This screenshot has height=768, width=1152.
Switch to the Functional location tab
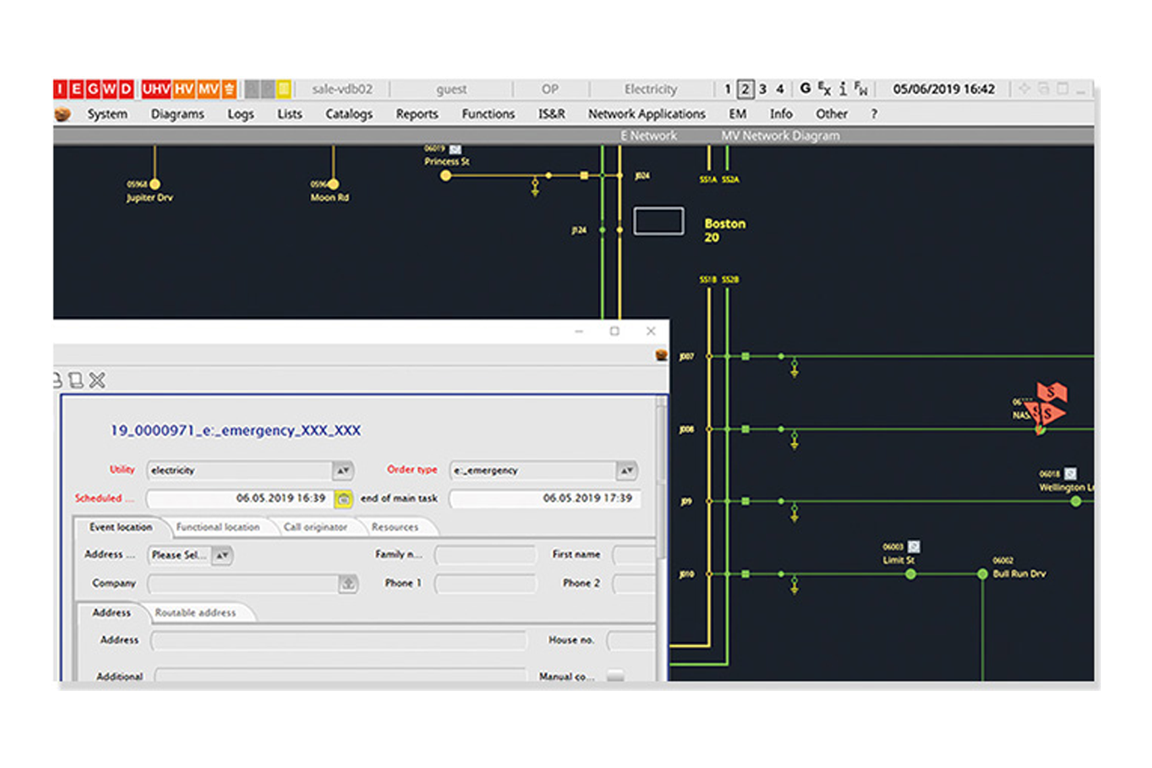click(217, 527)
